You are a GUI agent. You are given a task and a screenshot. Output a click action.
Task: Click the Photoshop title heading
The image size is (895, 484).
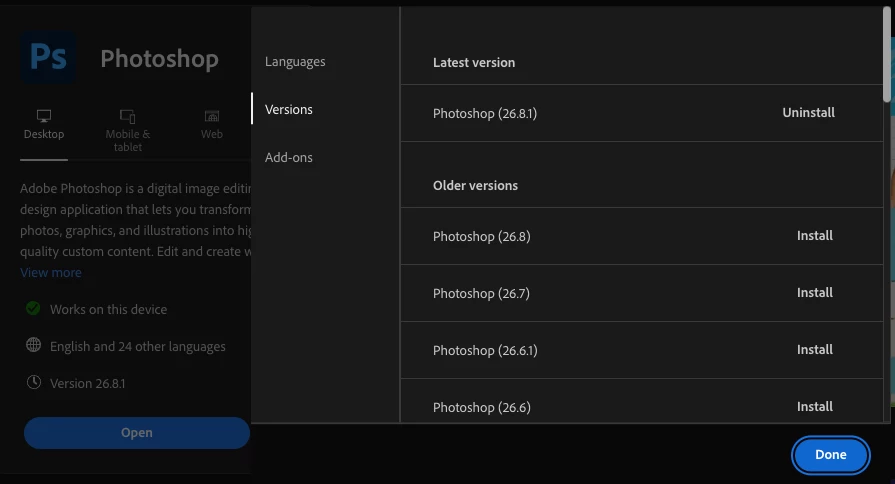click(159, 58)
